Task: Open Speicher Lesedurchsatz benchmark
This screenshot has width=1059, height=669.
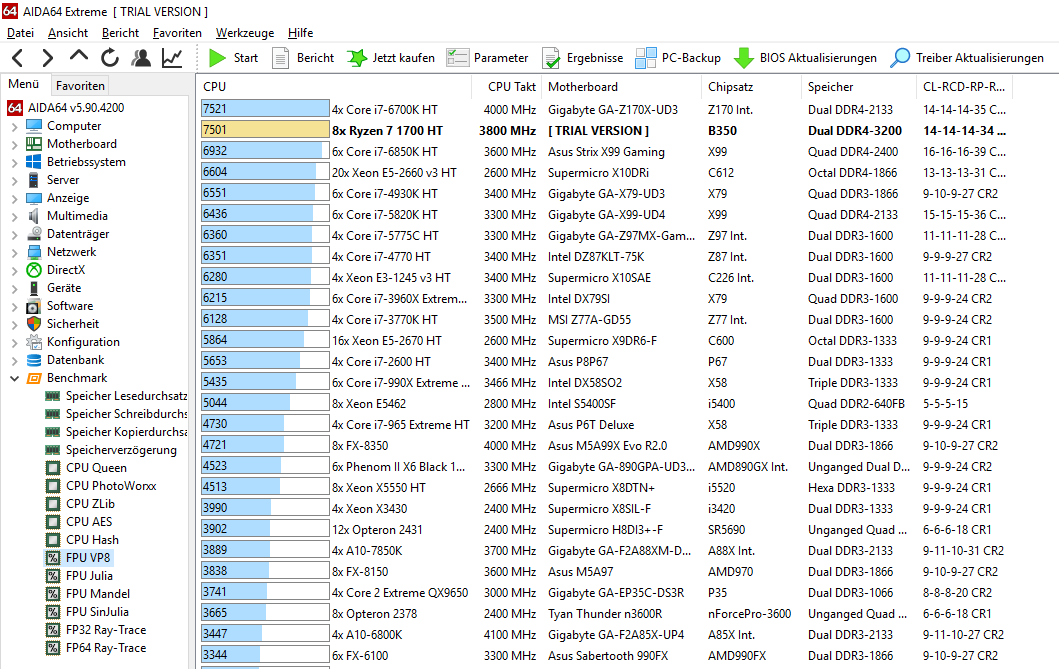Action: click(115, 396)
